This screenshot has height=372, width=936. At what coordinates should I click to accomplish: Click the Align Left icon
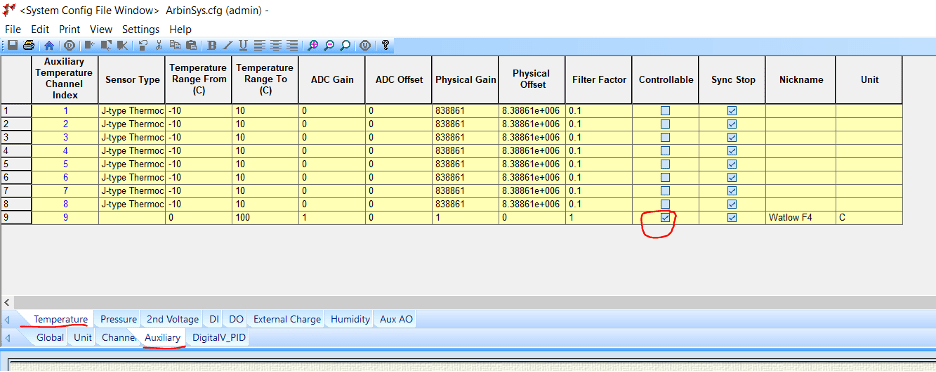point(259,45)
